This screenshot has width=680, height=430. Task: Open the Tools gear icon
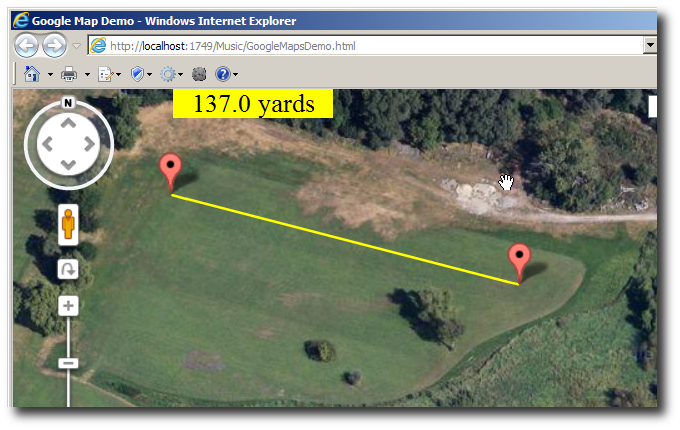click(x=168, y=74)
